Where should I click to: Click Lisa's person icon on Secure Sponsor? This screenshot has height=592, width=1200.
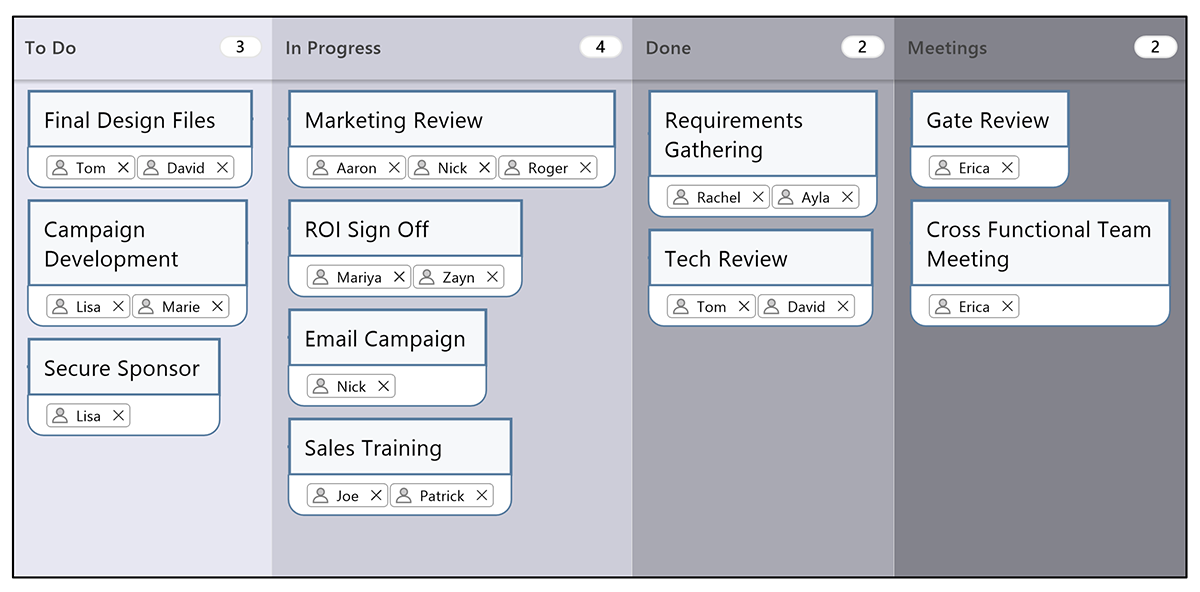[60, 416]
